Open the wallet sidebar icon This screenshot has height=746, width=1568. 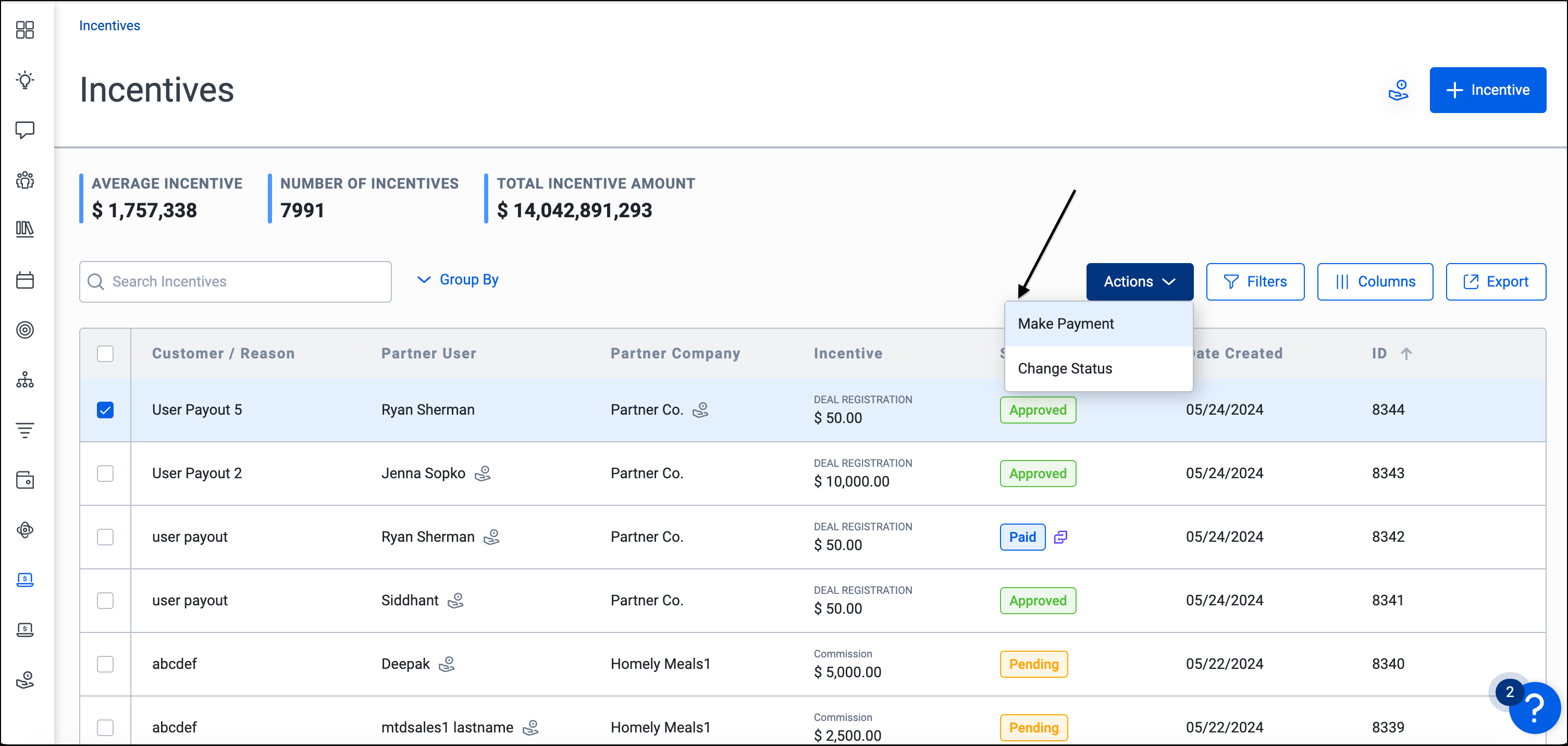coord(25,480)
